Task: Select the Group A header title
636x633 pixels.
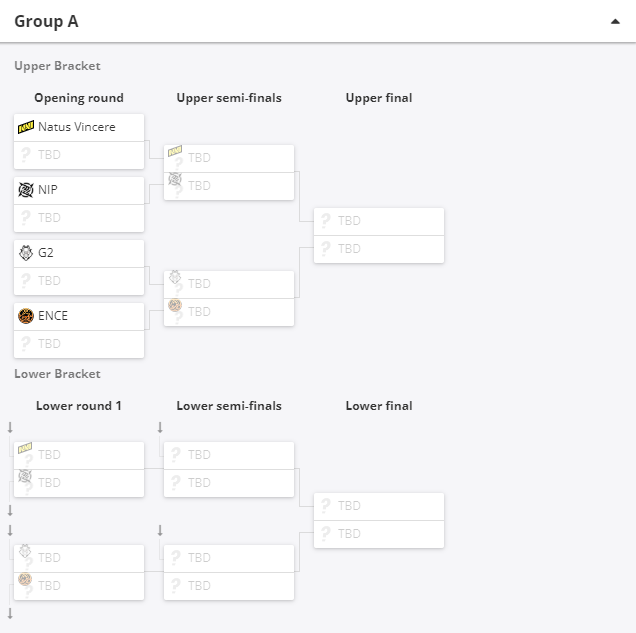Action: pyautogui.click(x=46, y=21)
